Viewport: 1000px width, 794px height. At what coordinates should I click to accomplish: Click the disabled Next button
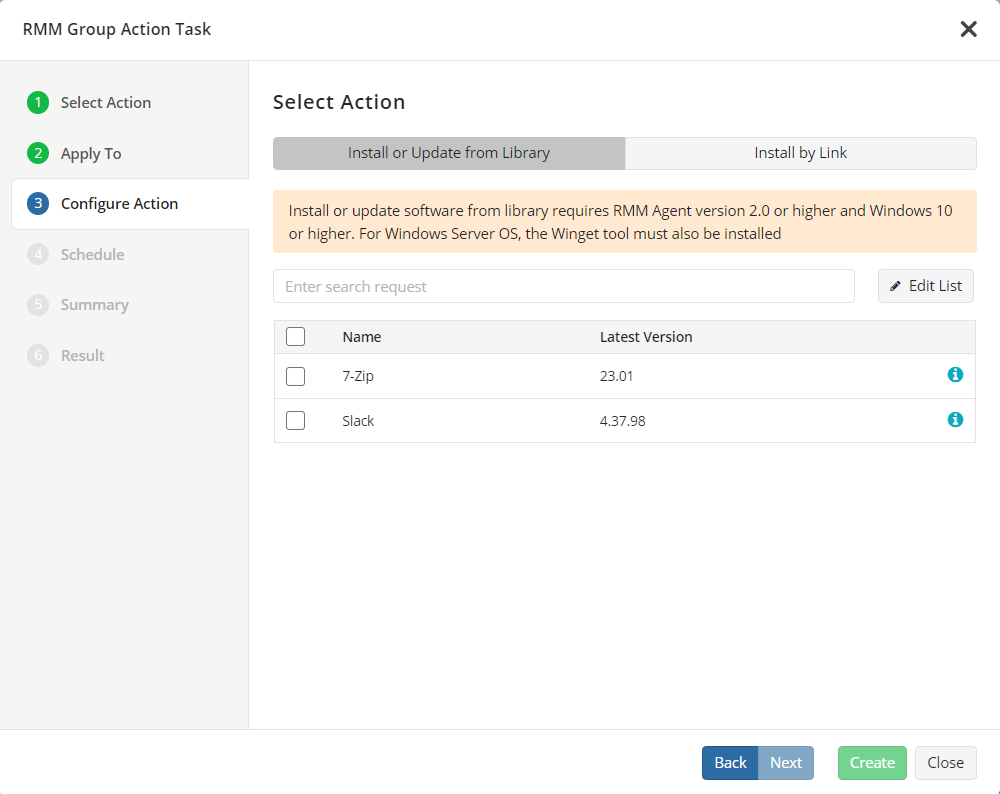coord(786,762)
